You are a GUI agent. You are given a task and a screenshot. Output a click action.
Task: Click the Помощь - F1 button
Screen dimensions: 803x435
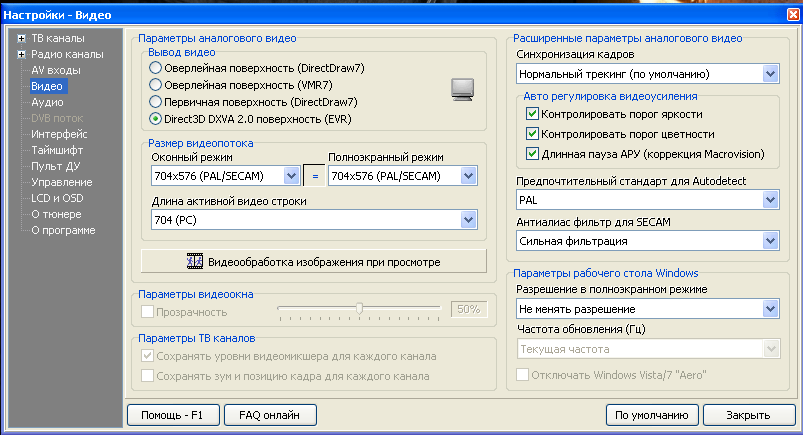pyautogui.click(x=173, y=414)
